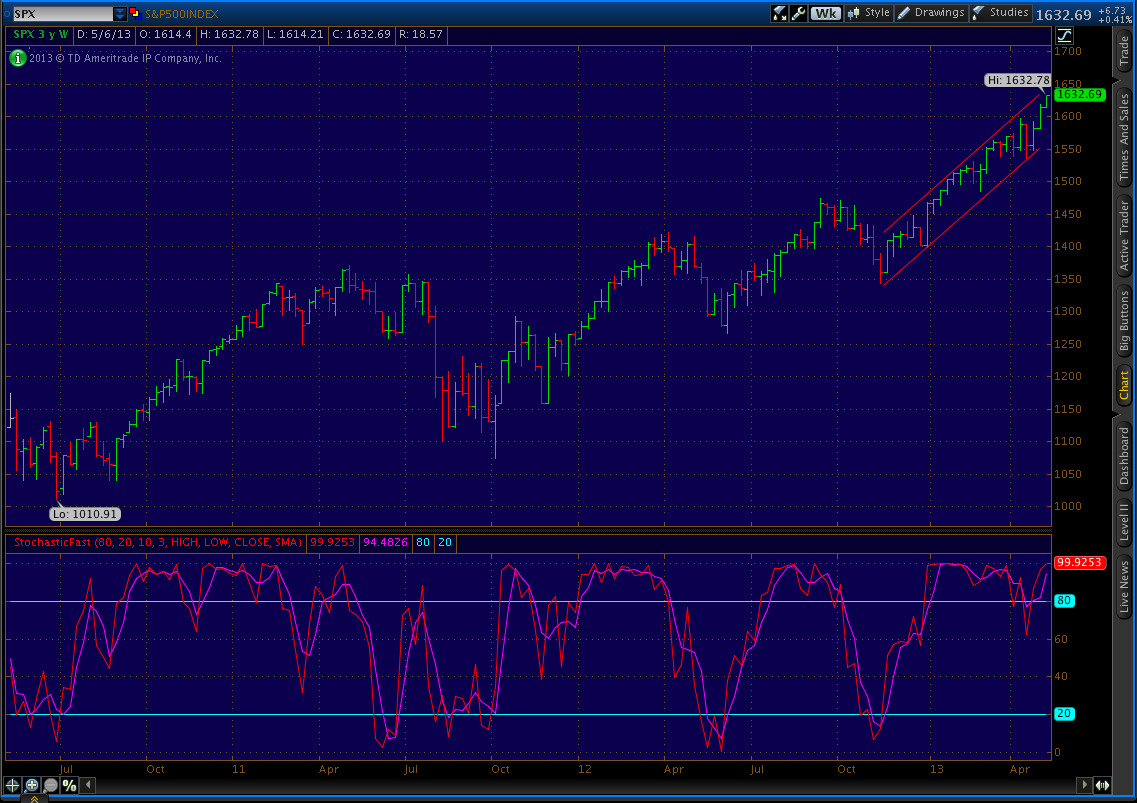Click the oversold 20 value in study header

(x=445, y=542)
